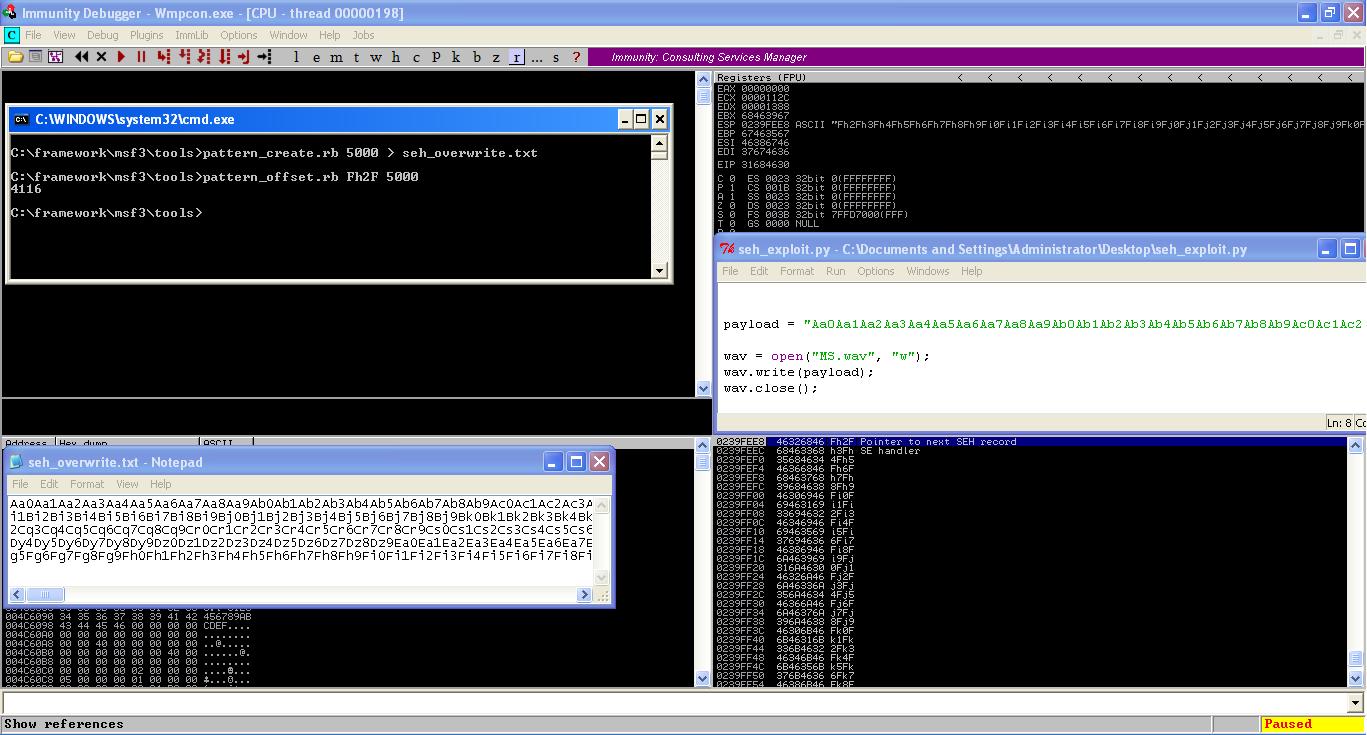This screenshot has width=1367, height=735.
Task: Click the Restart program rewind icon
Action: coord(81,57)
